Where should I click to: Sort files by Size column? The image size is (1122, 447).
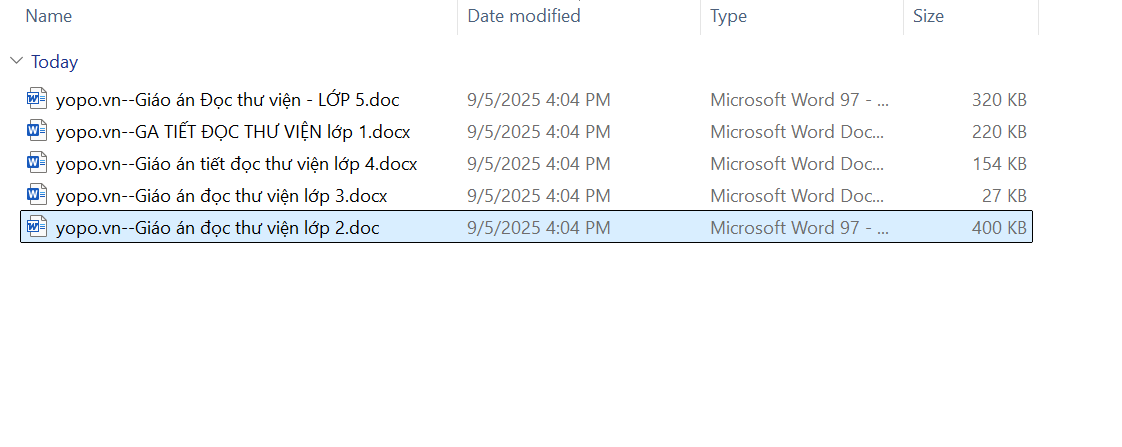(x=928, y=16)
